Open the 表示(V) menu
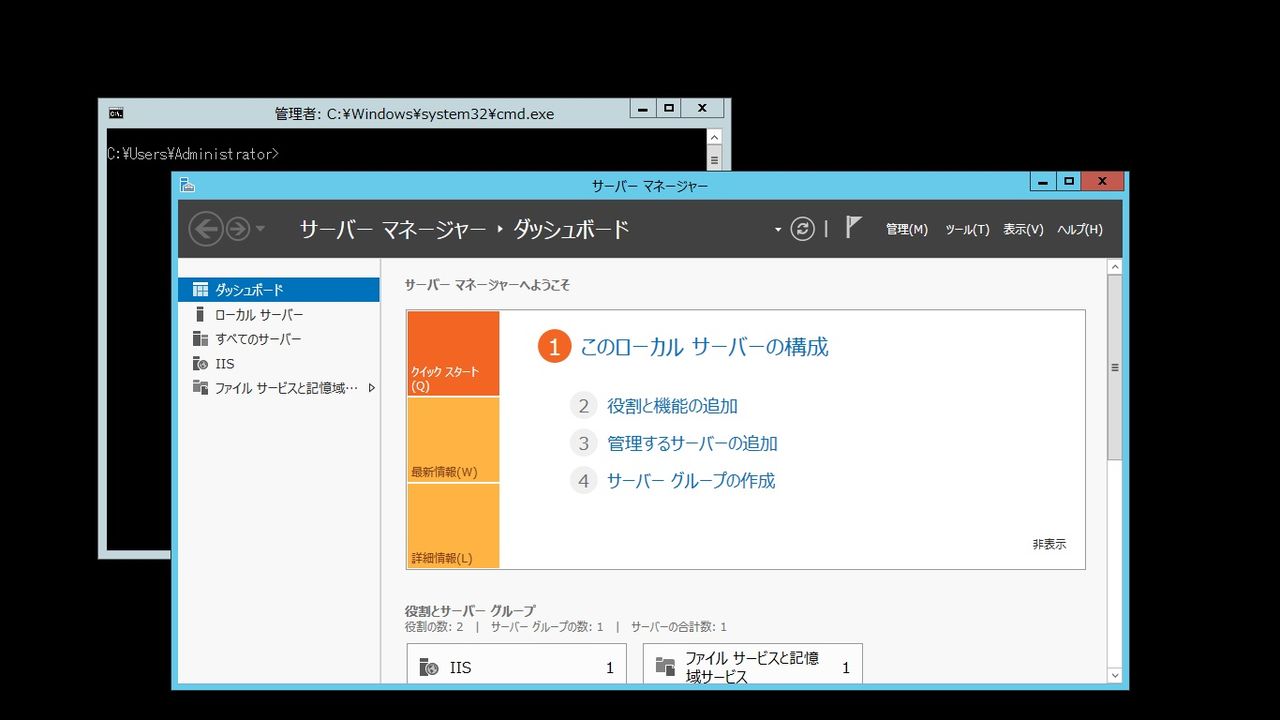Screen dimensions: 1280x720 [x=1023, y=229]
